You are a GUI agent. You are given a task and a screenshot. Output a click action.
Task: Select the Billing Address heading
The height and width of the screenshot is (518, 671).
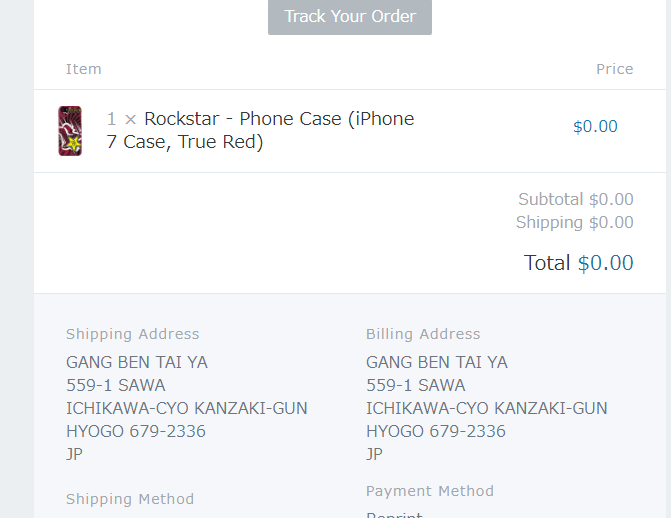[423, 334]
